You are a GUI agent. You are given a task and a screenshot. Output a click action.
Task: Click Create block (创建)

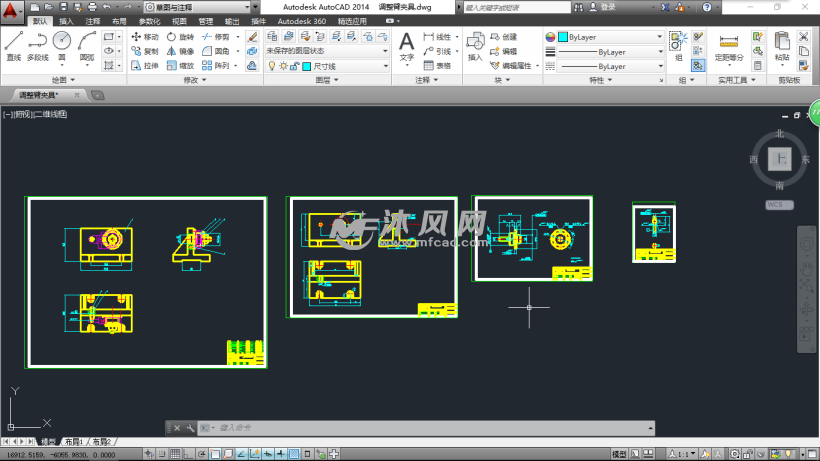coord(504,37)
